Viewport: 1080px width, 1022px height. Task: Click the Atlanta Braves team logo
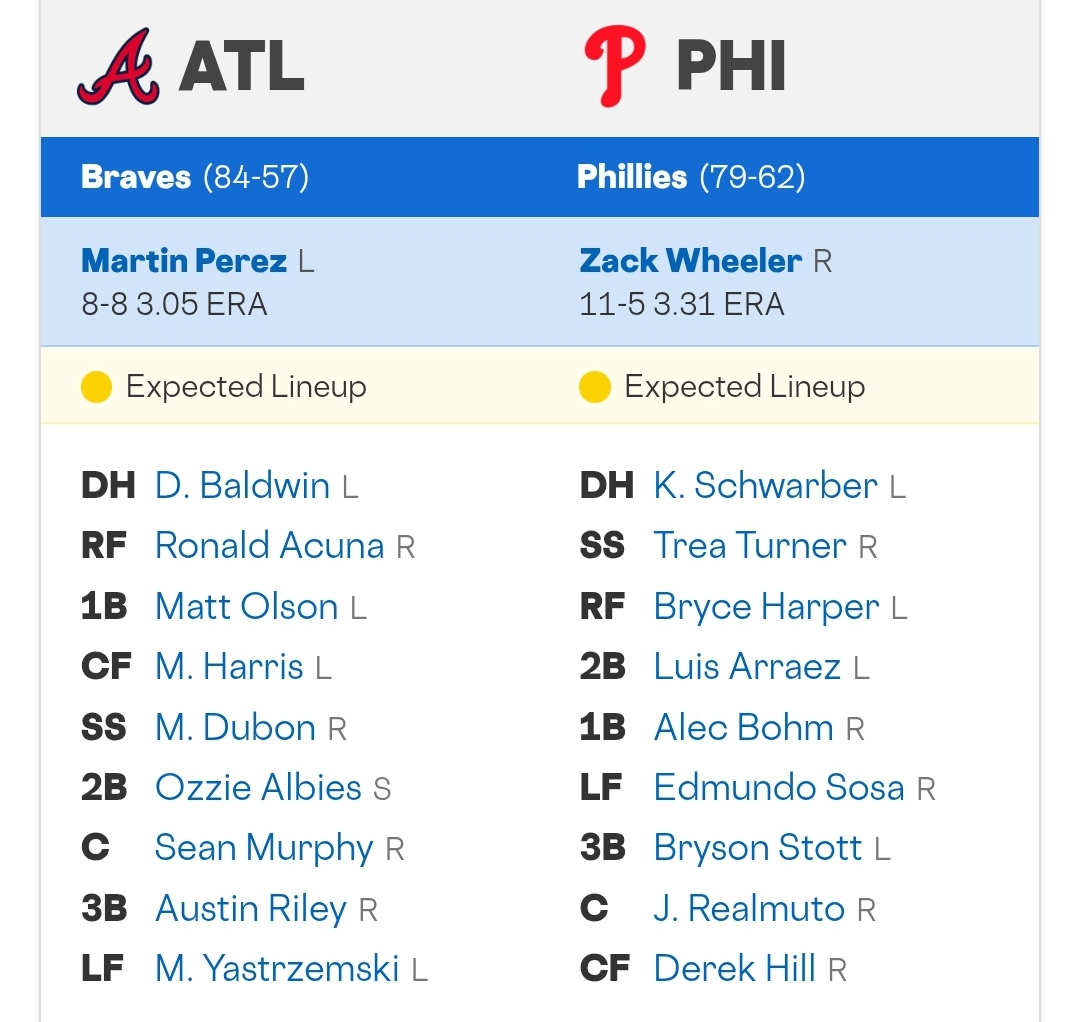[x=118, y=66]
